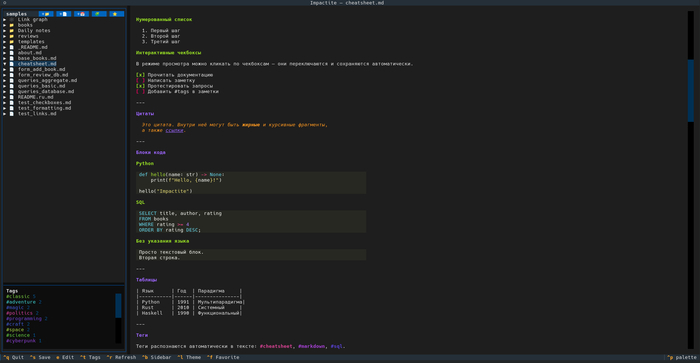Click Favorite in the footer bar

[223, 357]
